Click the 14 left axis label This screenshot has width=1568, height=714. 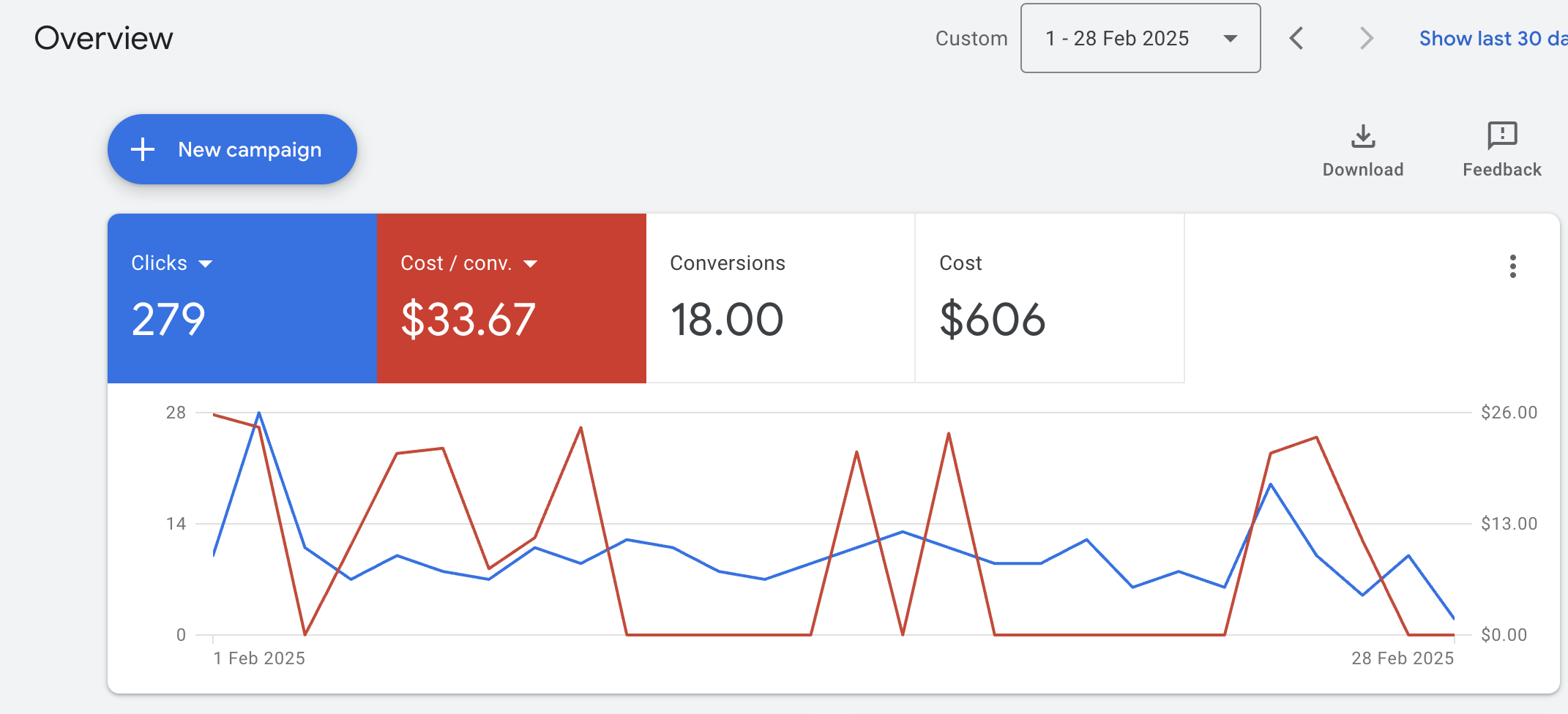(x=176, y=524)
